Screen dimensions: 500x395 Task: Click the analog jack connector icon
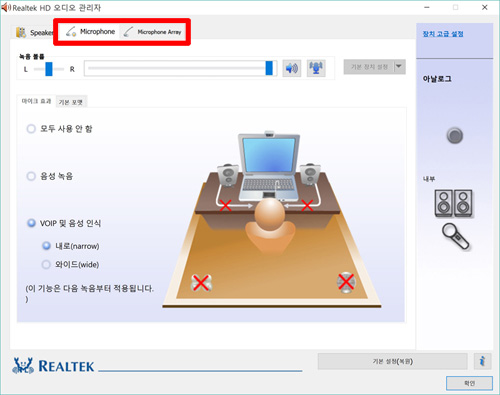[455, 136]
